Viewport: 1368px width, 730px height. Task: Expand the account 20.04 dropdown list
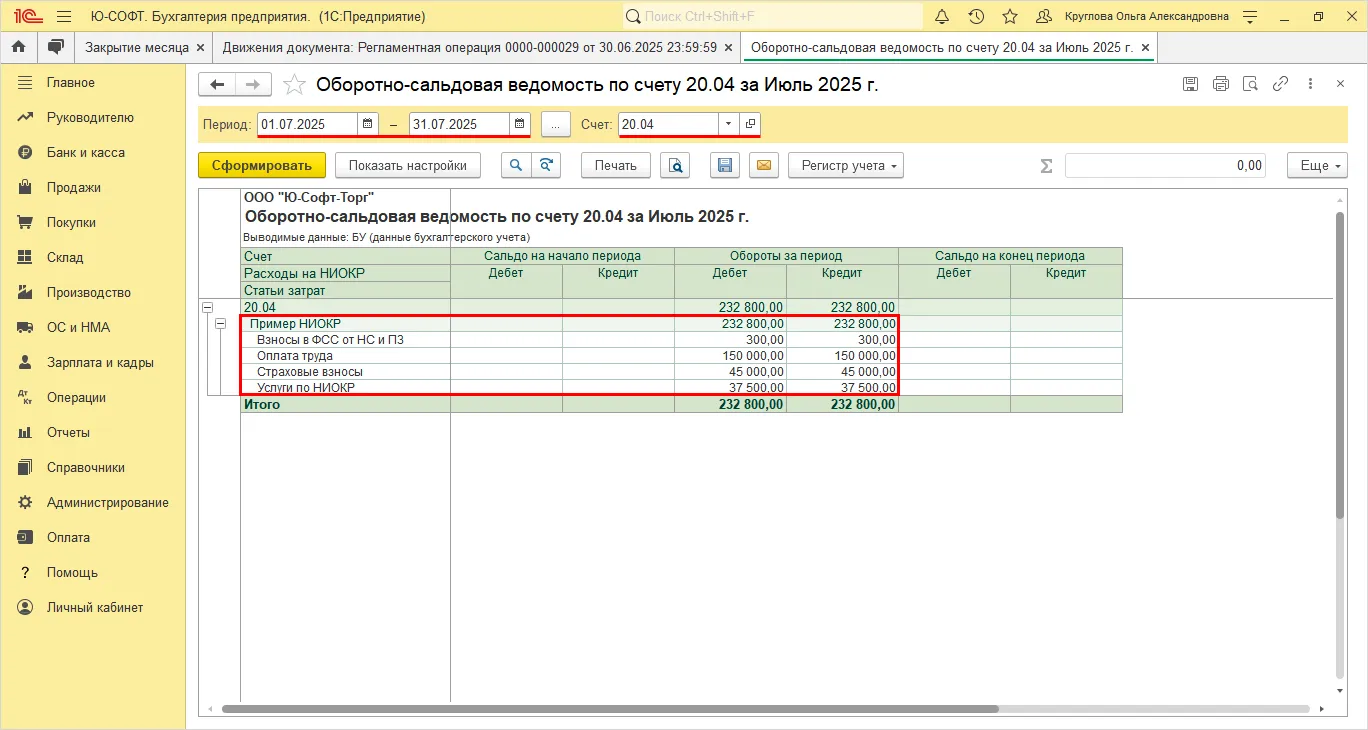(729, 124)
